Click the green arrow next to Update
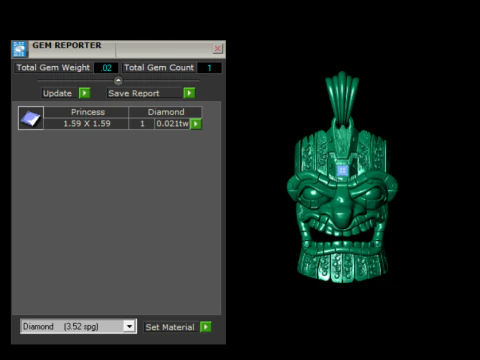The width and height of the screenshot is (480, 360). pyautogui.click(x=85, y=93)
